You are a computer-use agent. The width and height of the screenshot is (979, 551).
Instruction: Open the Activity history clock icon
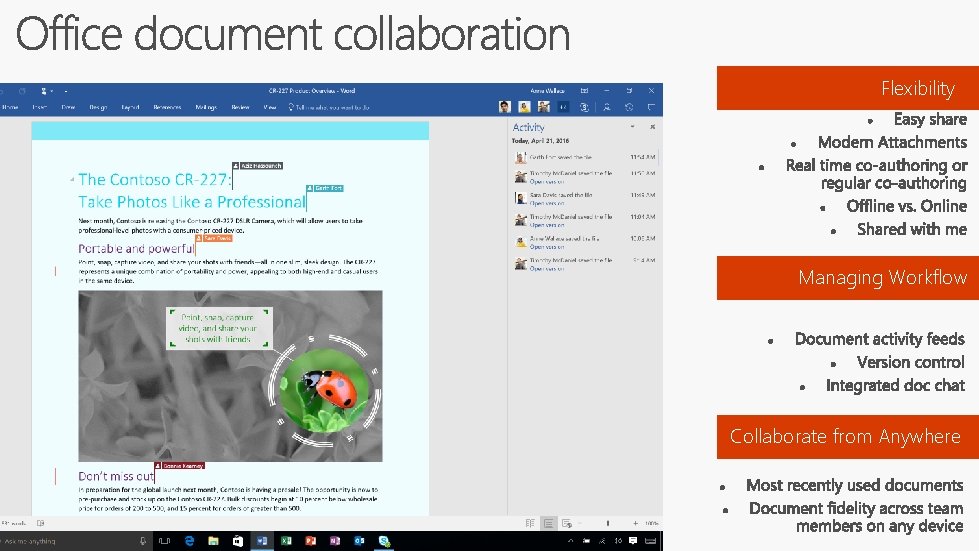click(x=629, y=107)
